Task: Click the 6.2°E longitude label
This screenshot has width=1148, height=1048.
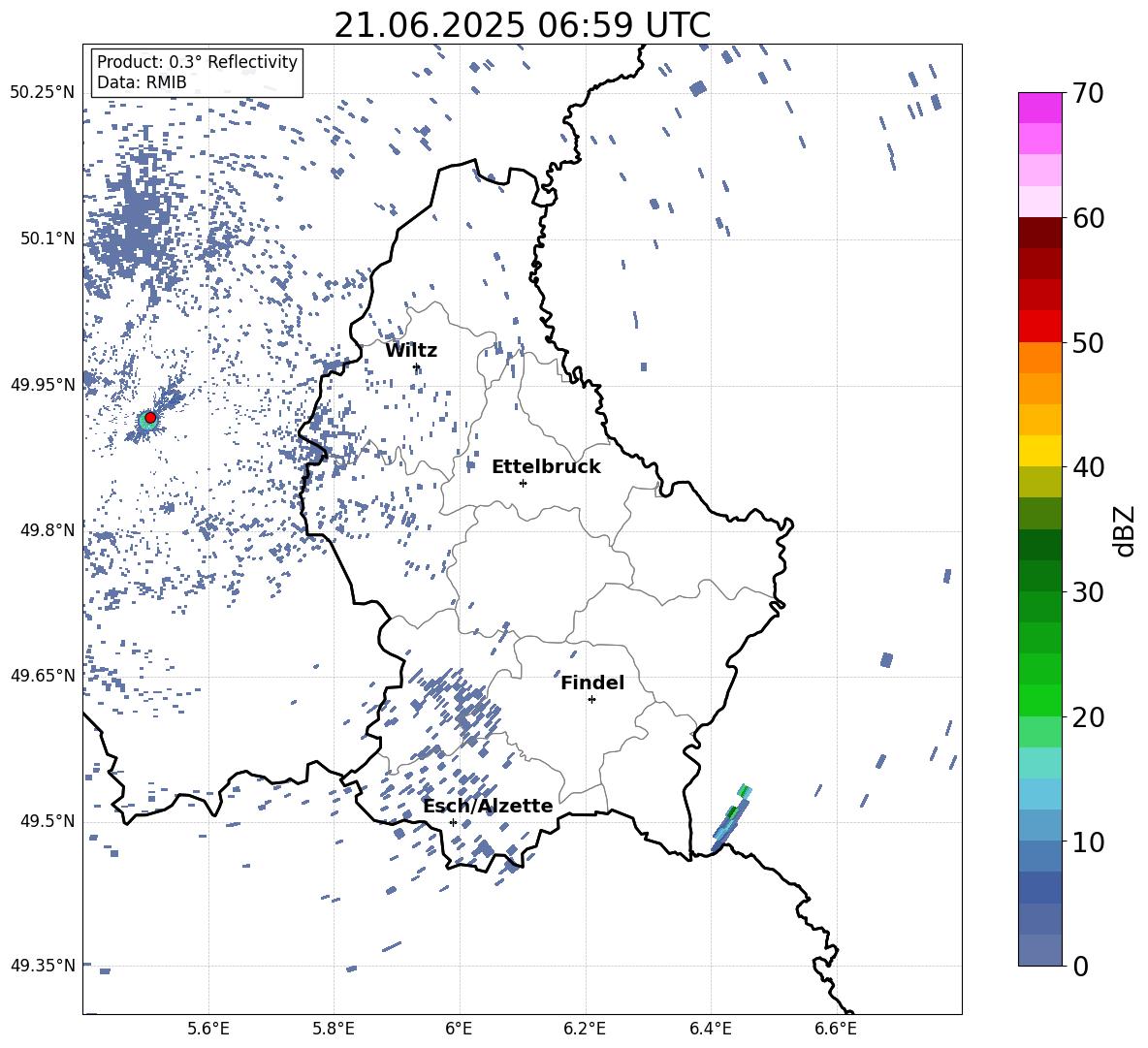Action: click(x=585, y=1029)
